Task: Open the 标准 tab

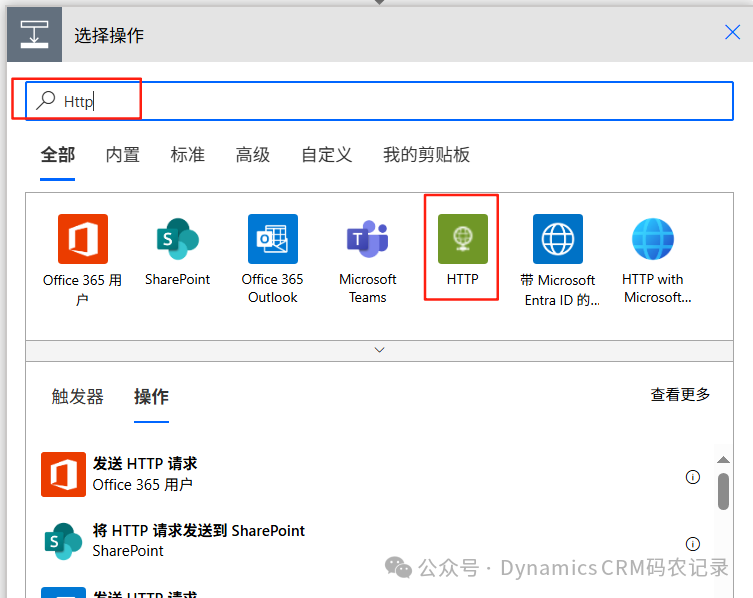Action: coord(188,155)
